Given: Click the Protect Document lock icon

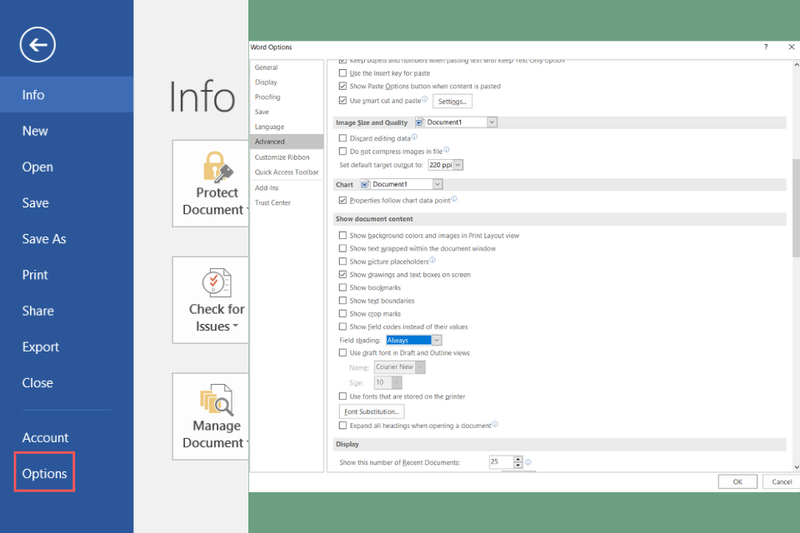Looking at the screenshot, I should point(218,167).
